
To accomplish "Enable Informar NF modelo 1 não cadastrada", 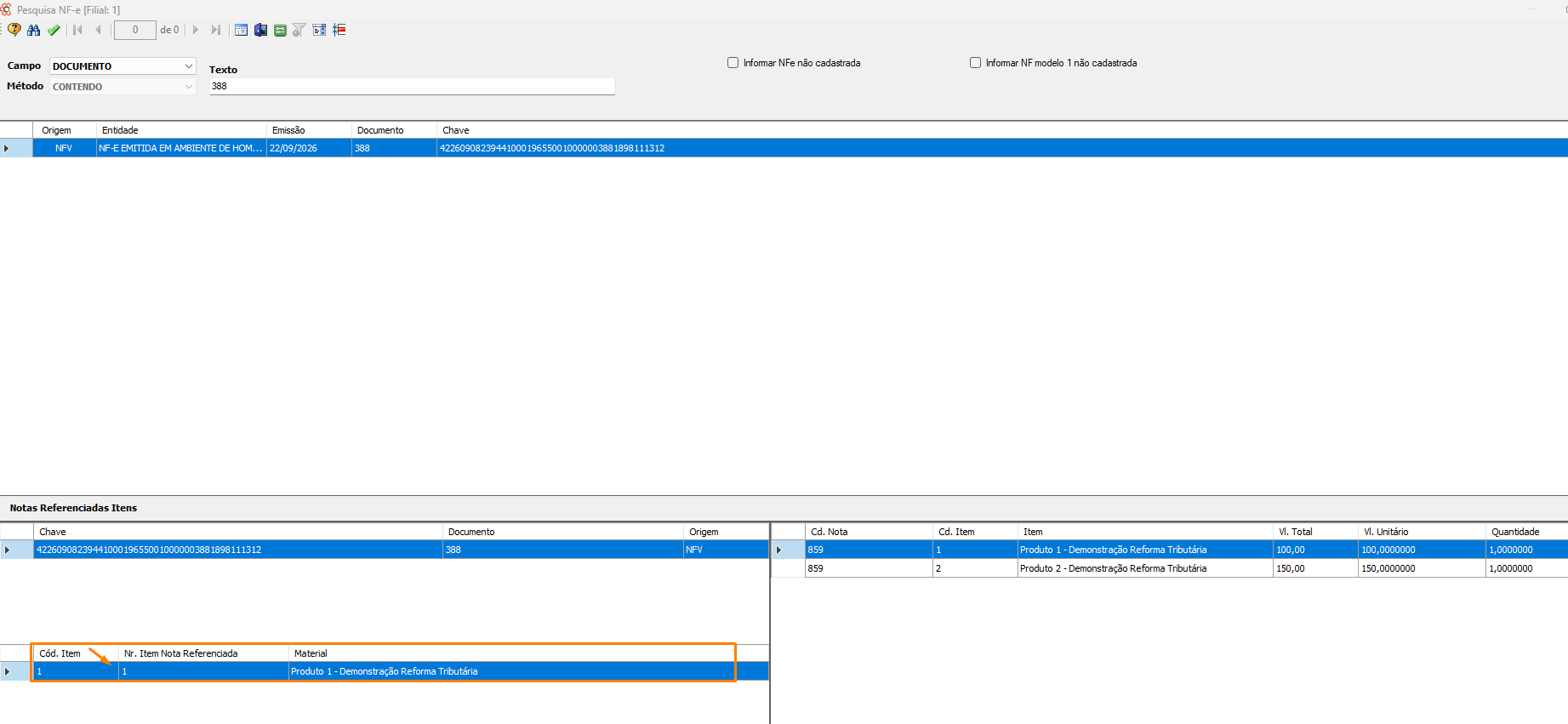I will point(975,63).
